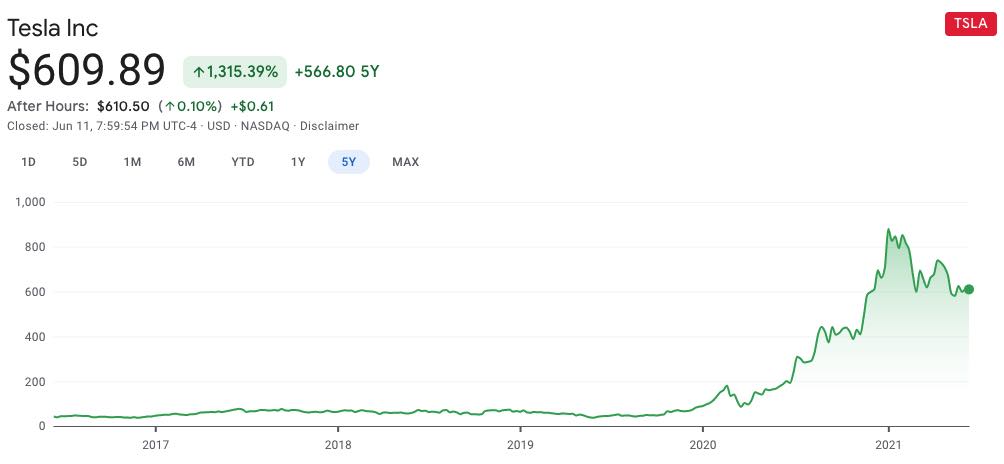This screenshot has height=464, width=1004.
Task: Open the Disclaimer link
Action: [x=329, y=126]
